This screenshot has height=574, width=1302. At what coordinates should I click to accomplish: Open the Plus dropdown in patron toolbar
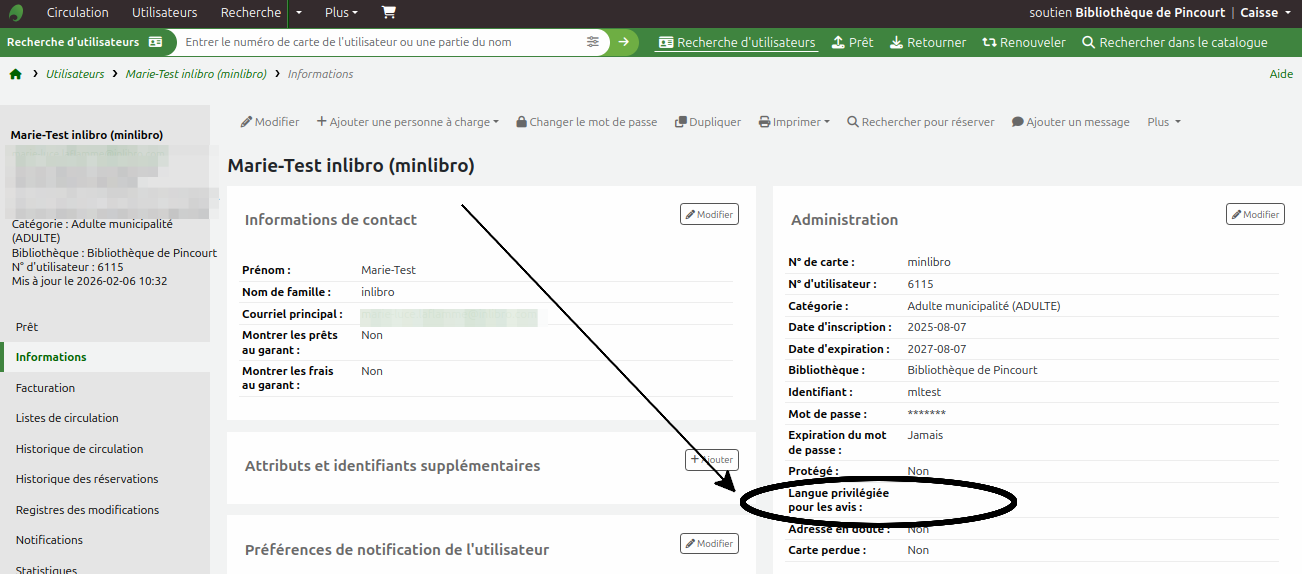coord(1164,122)
